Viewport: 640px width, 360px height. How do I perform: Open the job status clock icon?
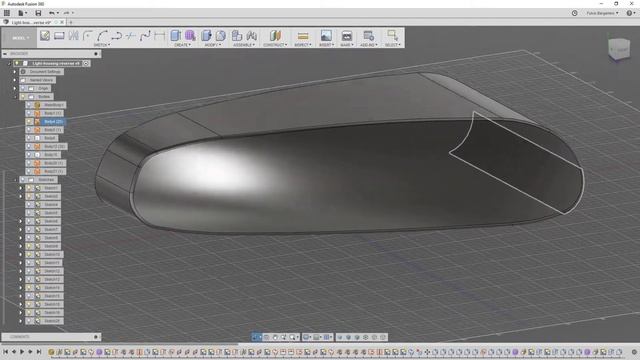(574, 13)
